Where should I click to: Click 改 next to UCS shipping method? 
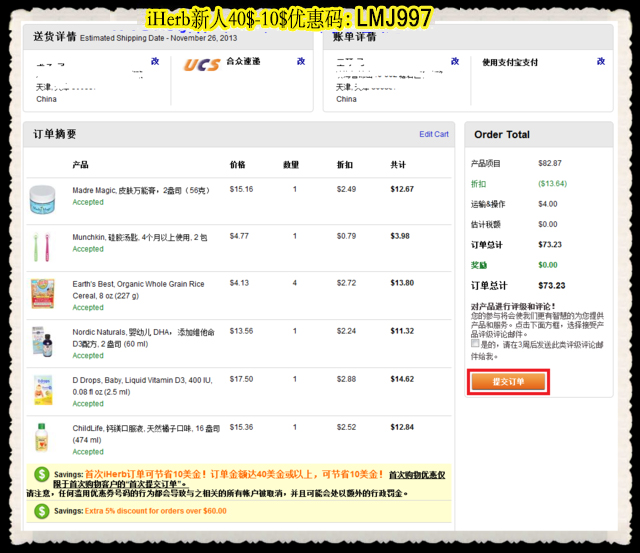[x=300, y=62]
